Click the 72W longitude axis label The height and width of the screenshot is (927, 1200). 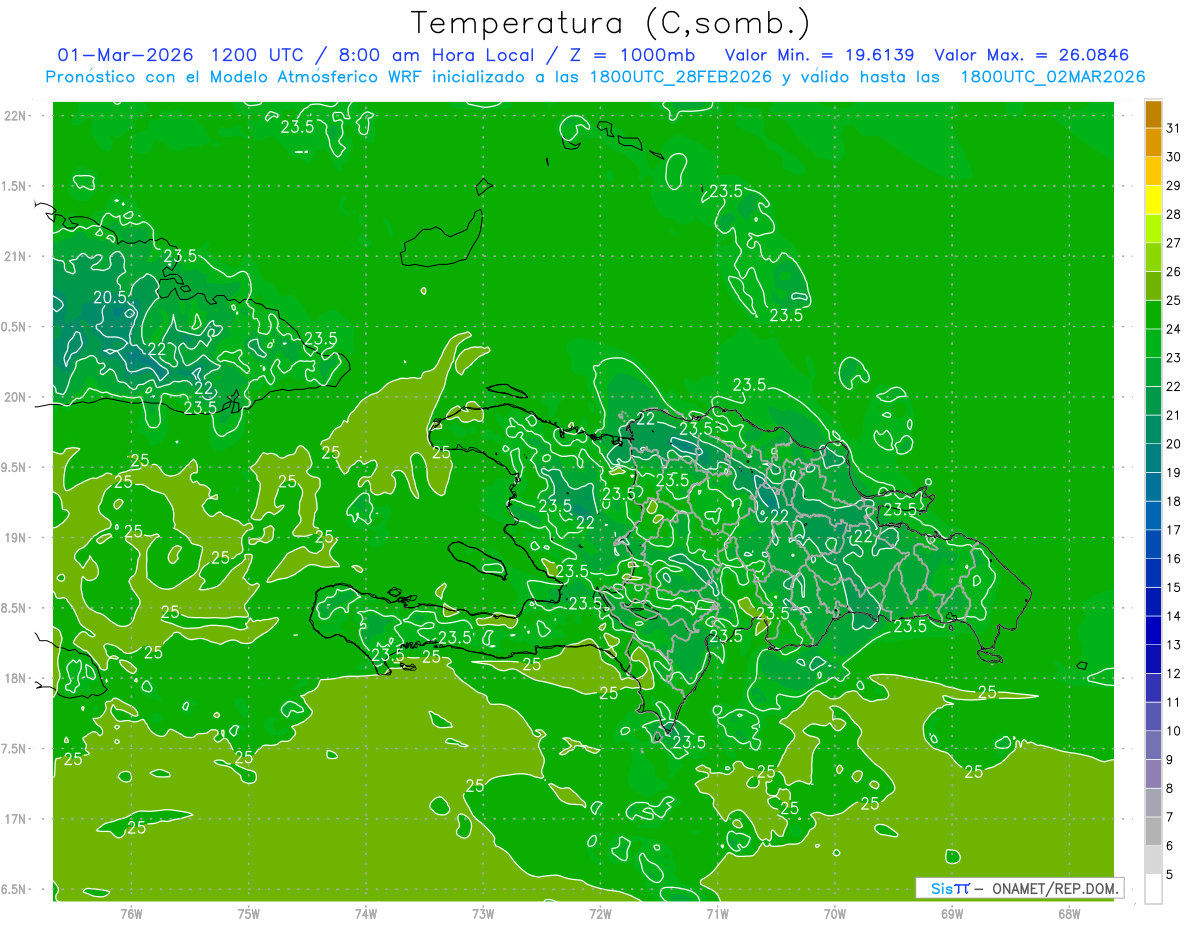[600, 913]
